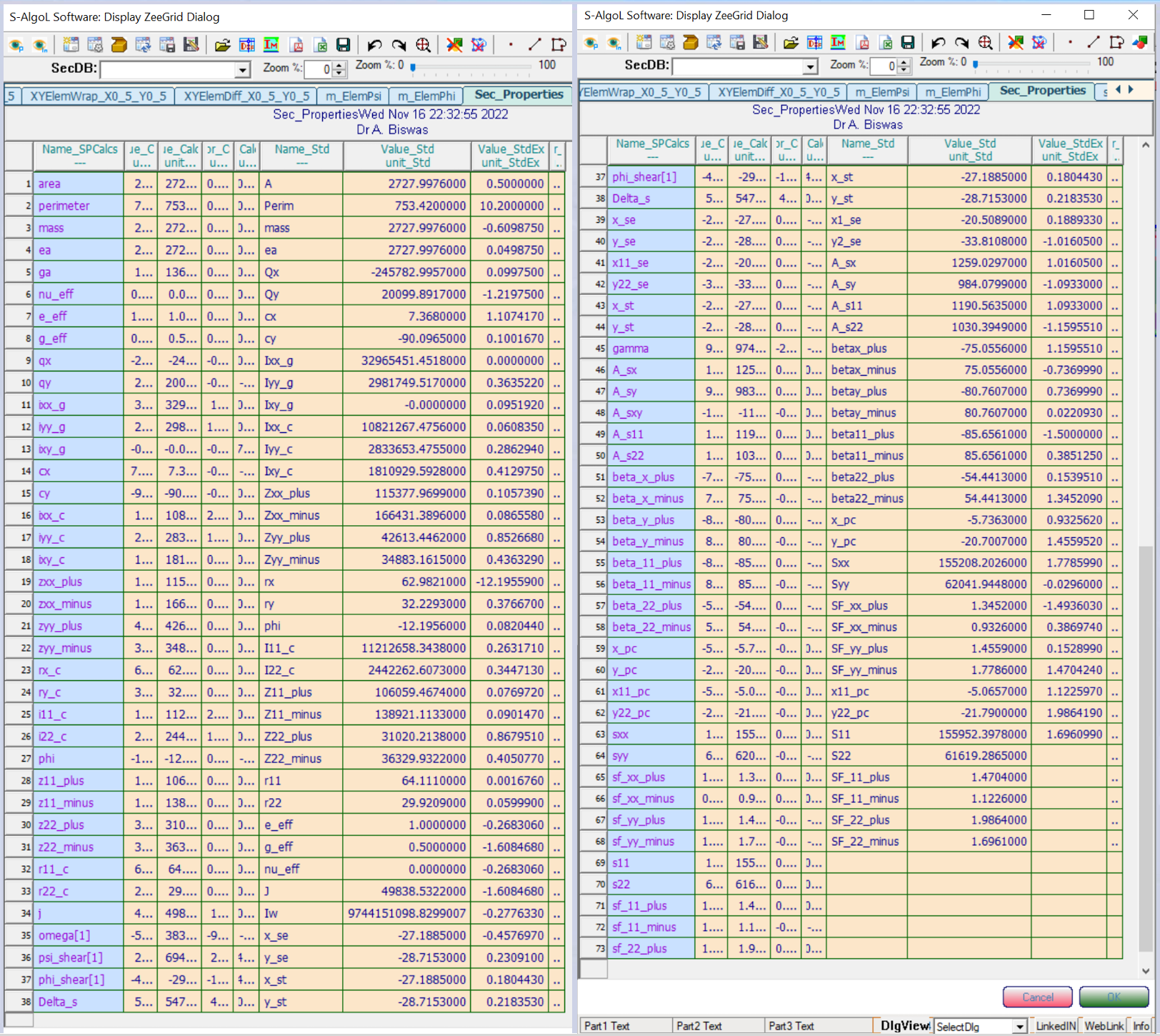Image resolution: width=1160 pixels, height=1036 pixels.
Task: Click the crossed-out network icon in right window
Action: (x=1039, y=43)
